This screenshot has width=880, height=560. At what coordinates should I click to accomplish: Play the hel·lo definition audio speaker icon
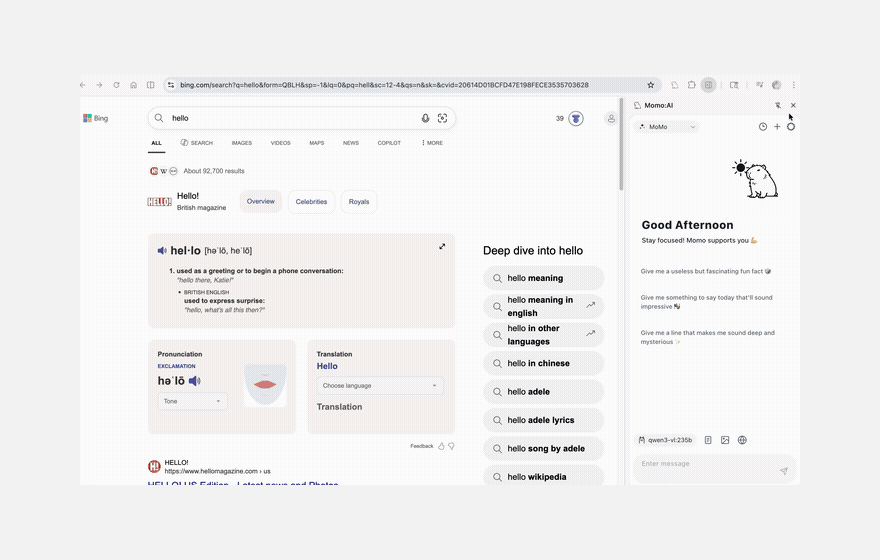[x=162, y=251]
